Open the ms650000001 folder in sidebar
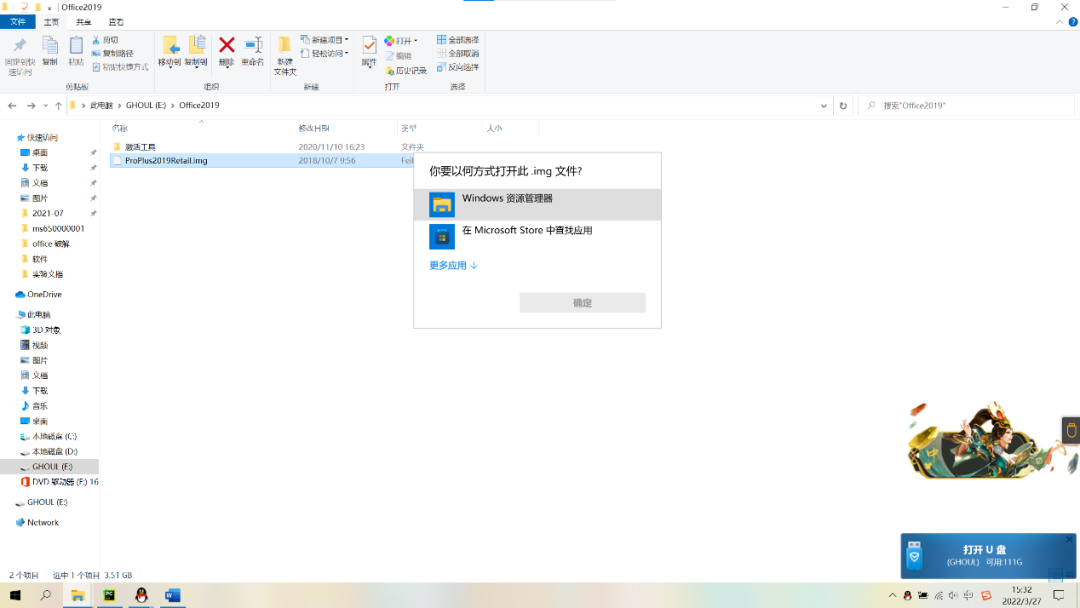 point(58,229)
